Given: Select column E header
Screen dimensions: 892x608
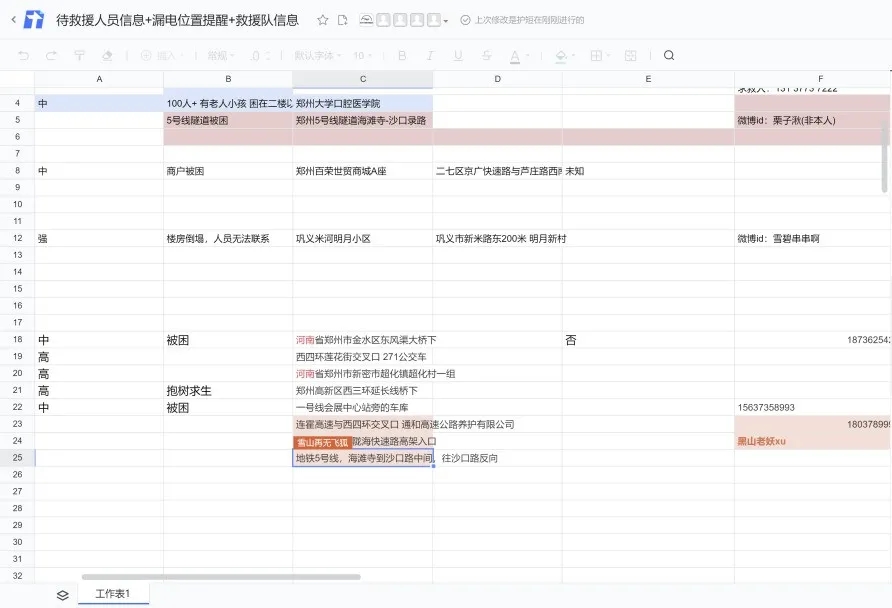Looking at the screenshot, I should (x=649, y=79).
